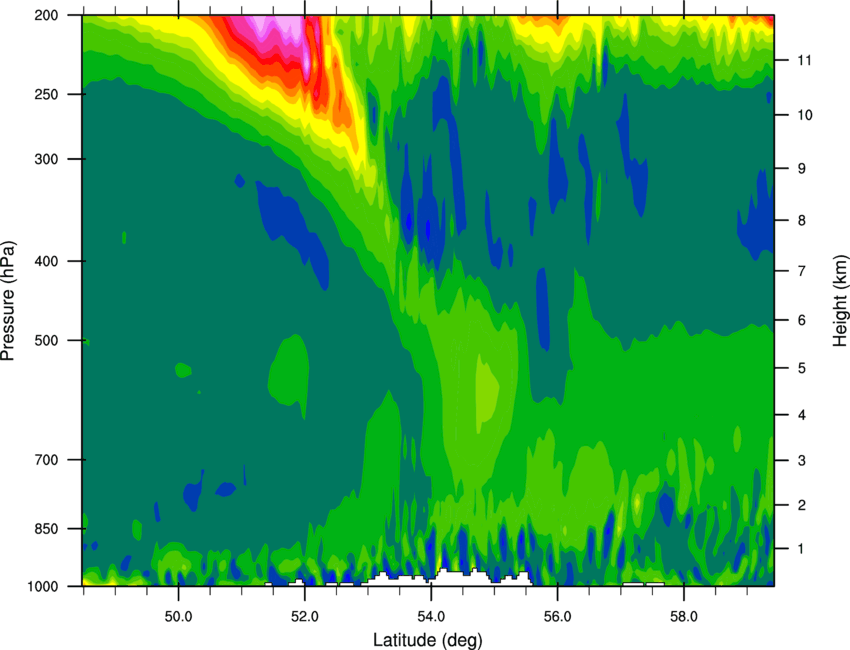Click the 54.0 latitude tick label

tap(431, 617)
